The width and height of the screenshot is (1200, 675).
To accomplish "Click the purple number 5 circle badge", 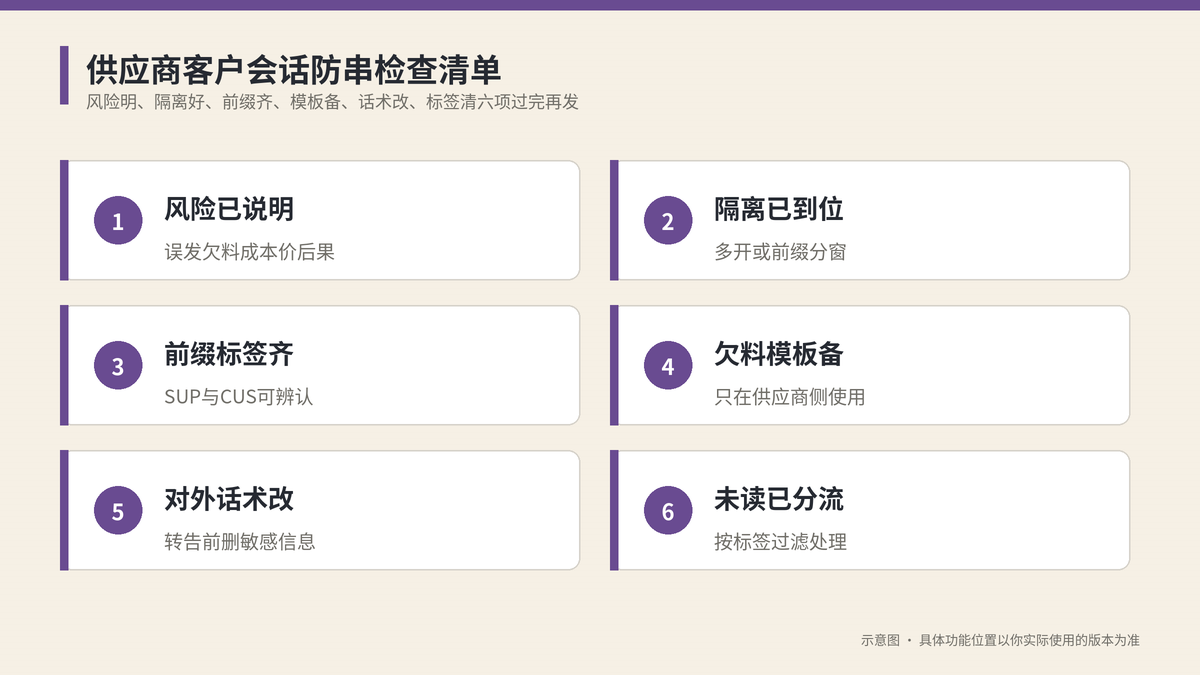I will tap(118, 511).
